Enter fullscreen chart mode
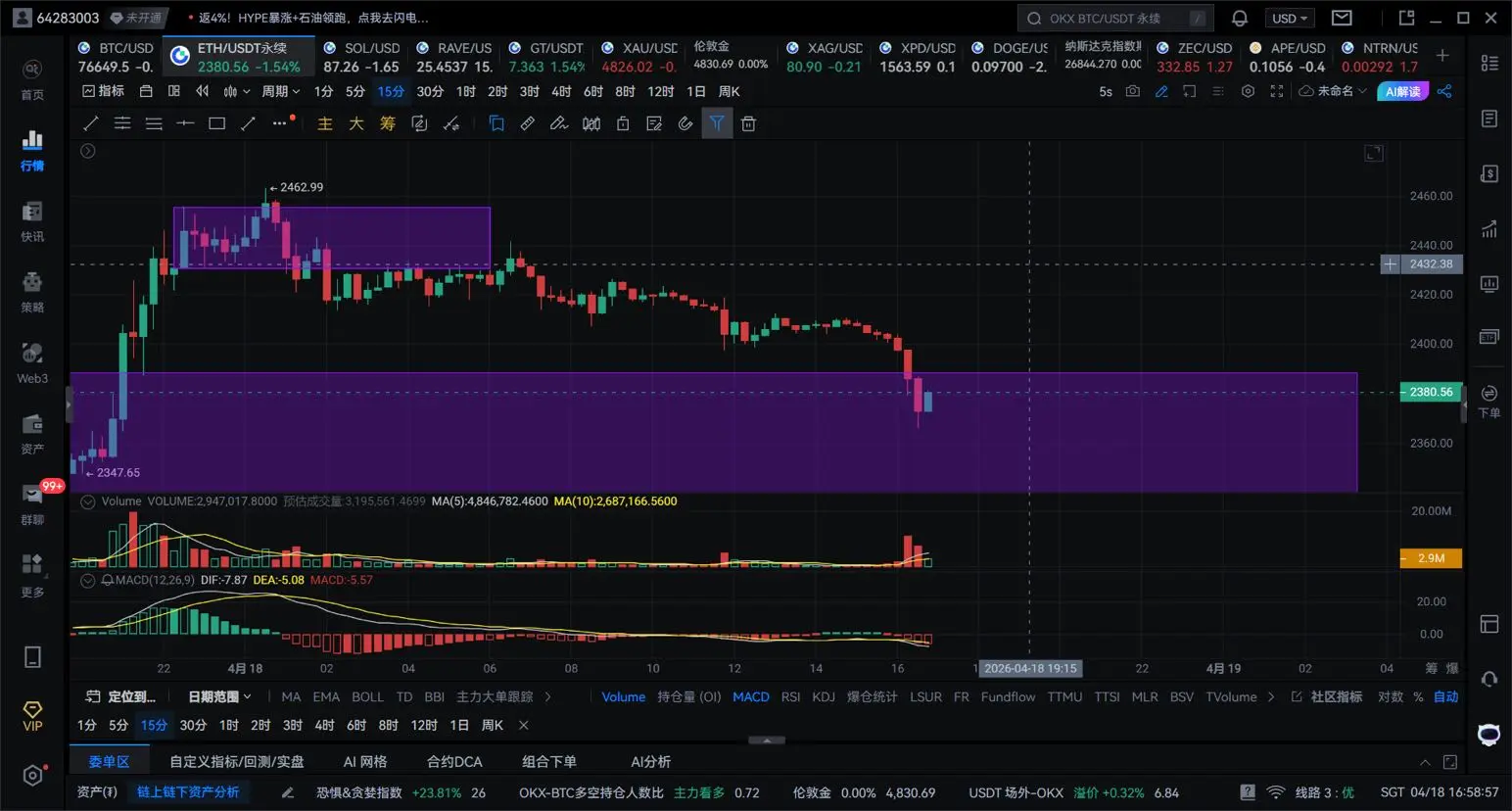This screenshot has width=1512, height=811. click(1276, 91)
